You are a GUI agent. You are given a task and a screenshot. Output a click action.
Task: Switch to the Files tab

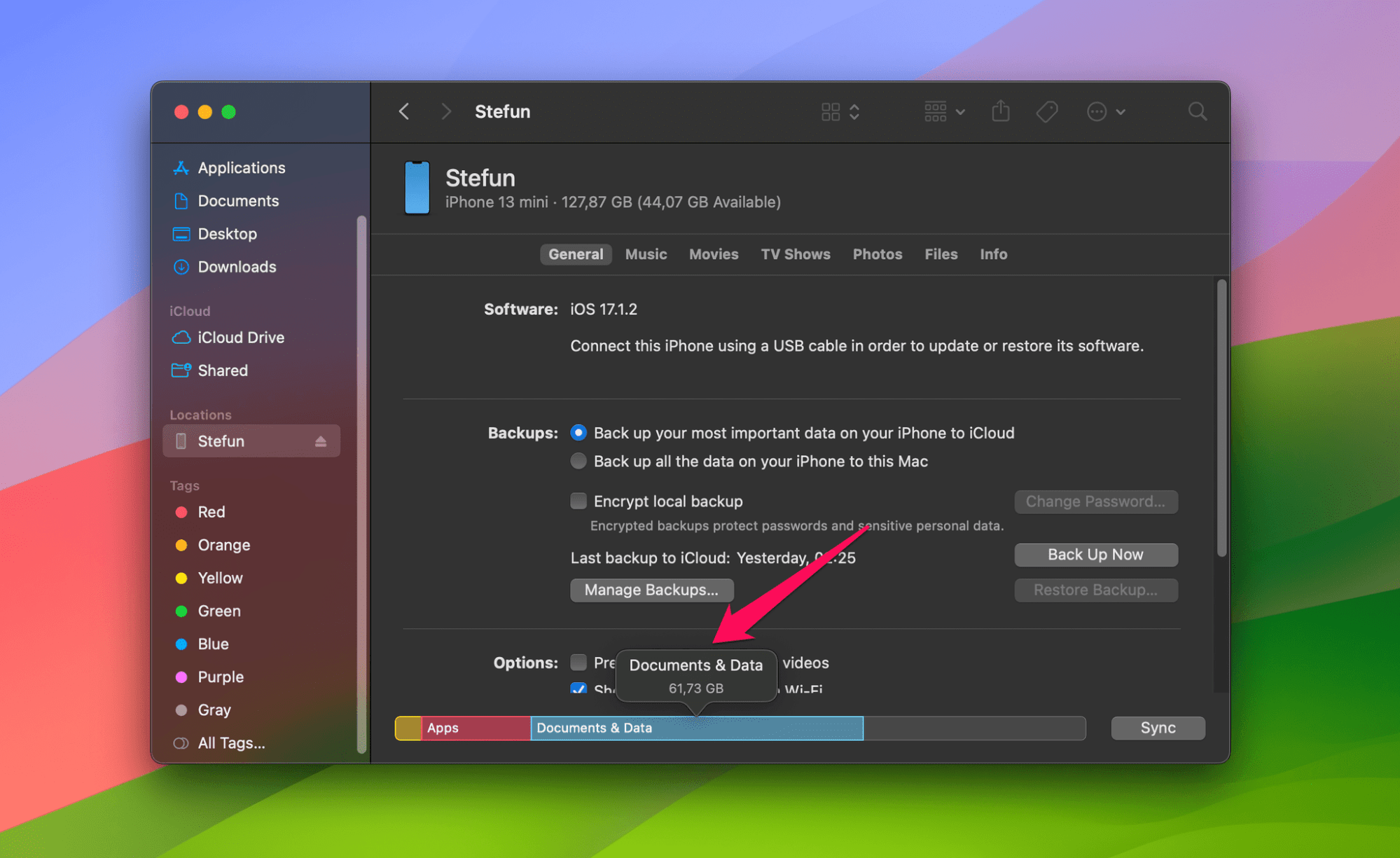coord(941,254)
